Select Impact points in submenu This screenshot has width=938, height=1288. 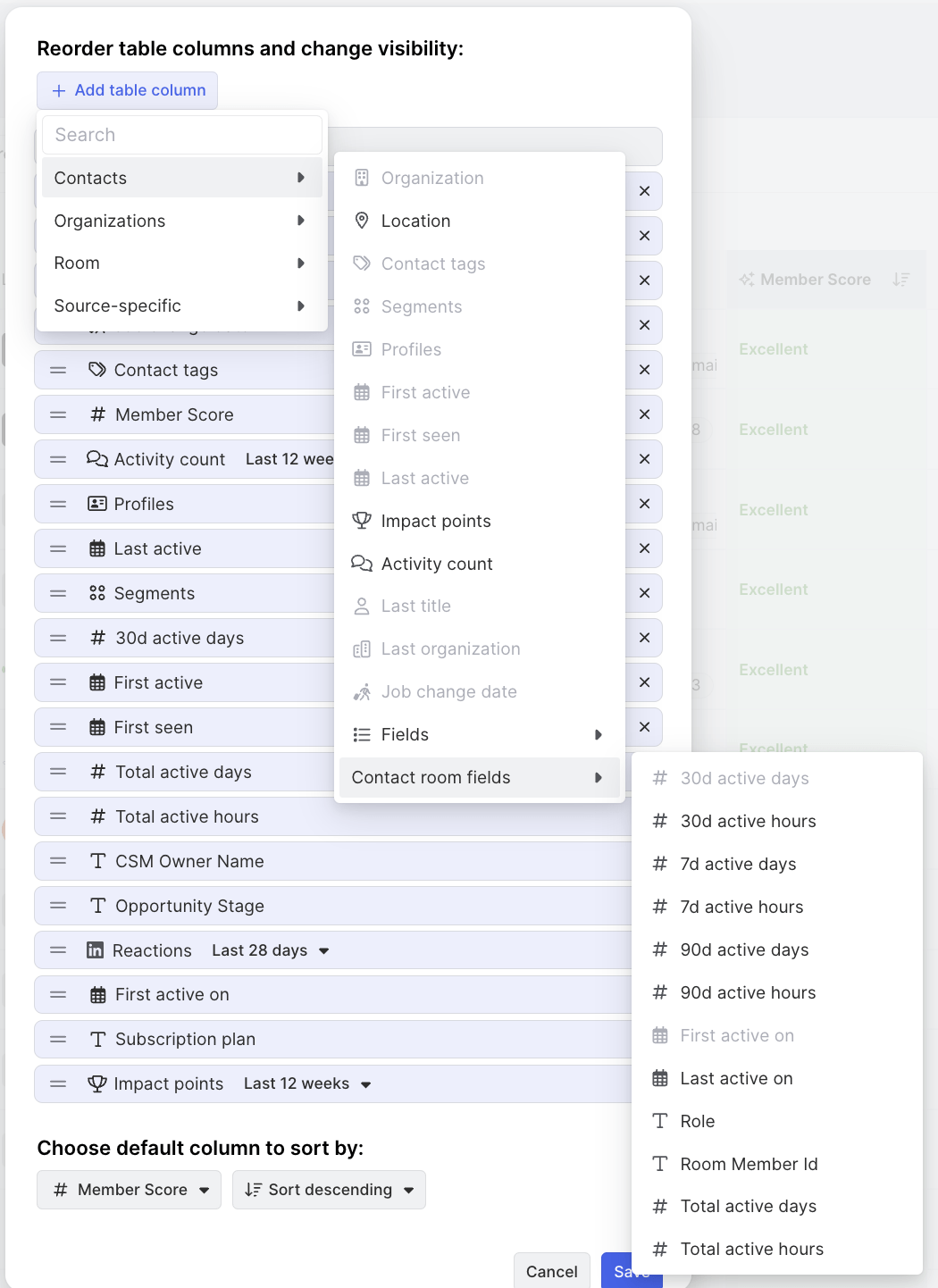(x=480, y=521)
